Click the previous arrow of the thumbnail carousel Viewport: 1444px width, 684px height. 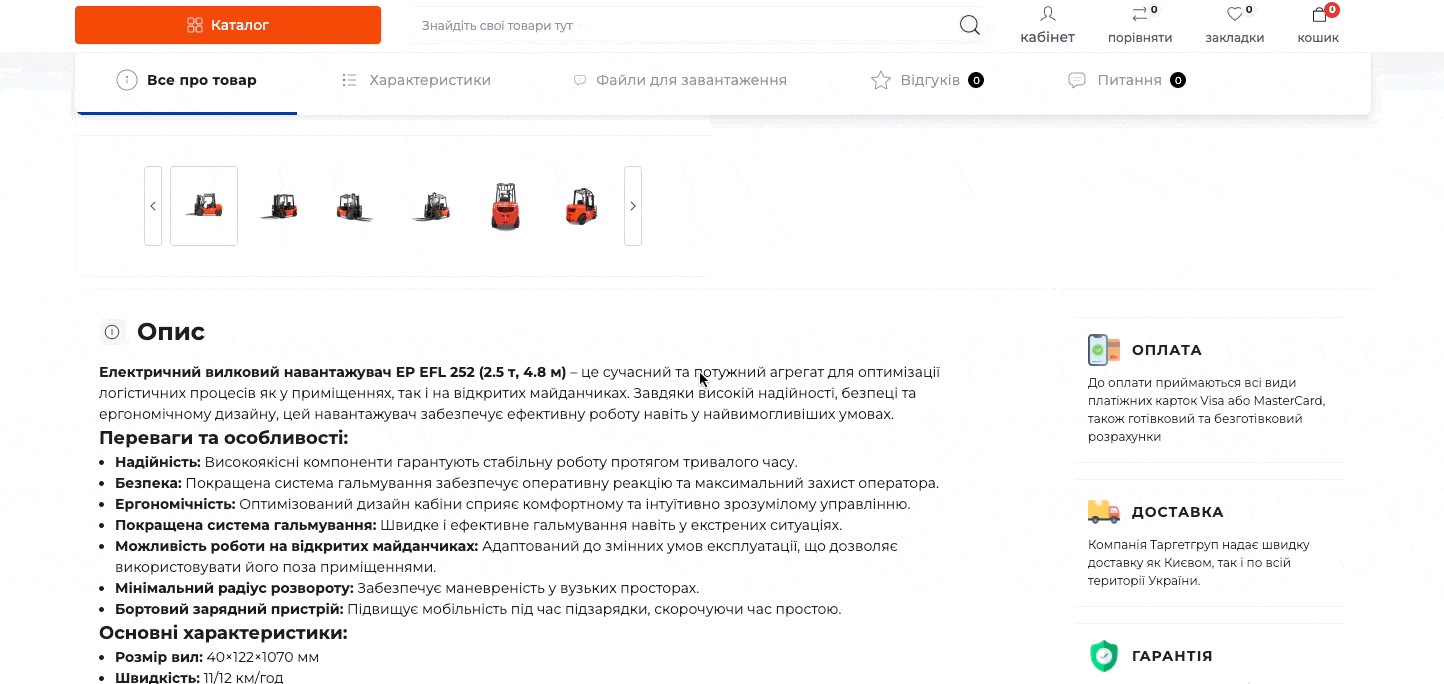(x=153, y=206)
